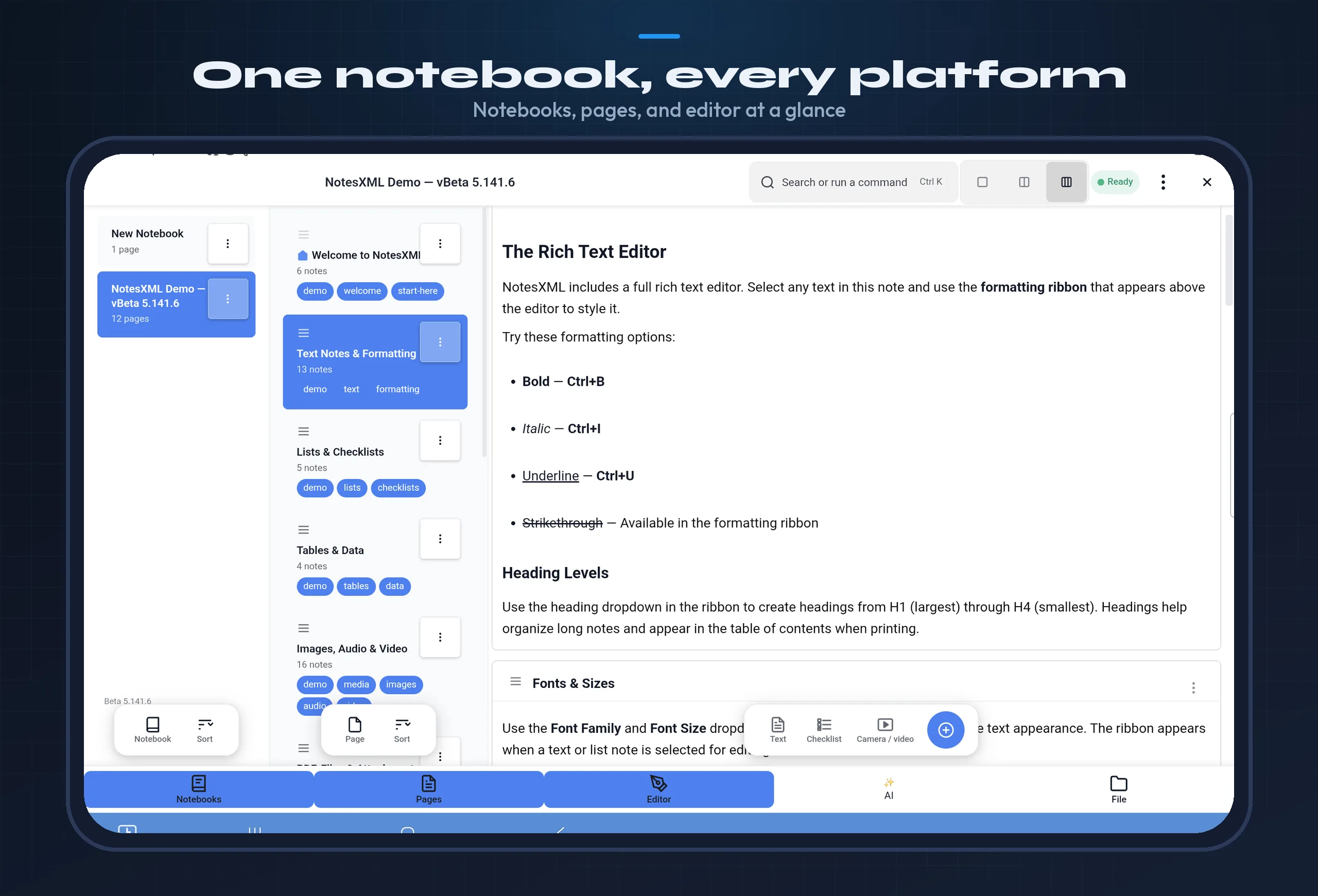Click the Underline example text
The image size is (1318, 896).
tap(550, 476)
